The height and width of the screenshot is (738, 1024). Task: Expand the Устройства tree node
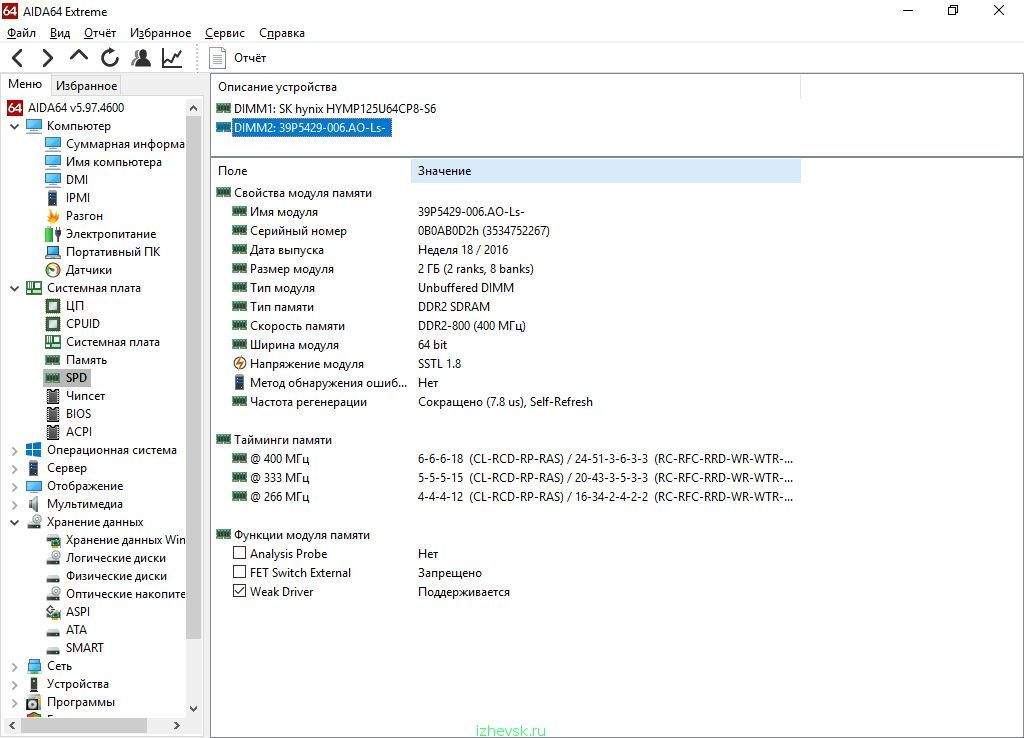coord(14,684)
